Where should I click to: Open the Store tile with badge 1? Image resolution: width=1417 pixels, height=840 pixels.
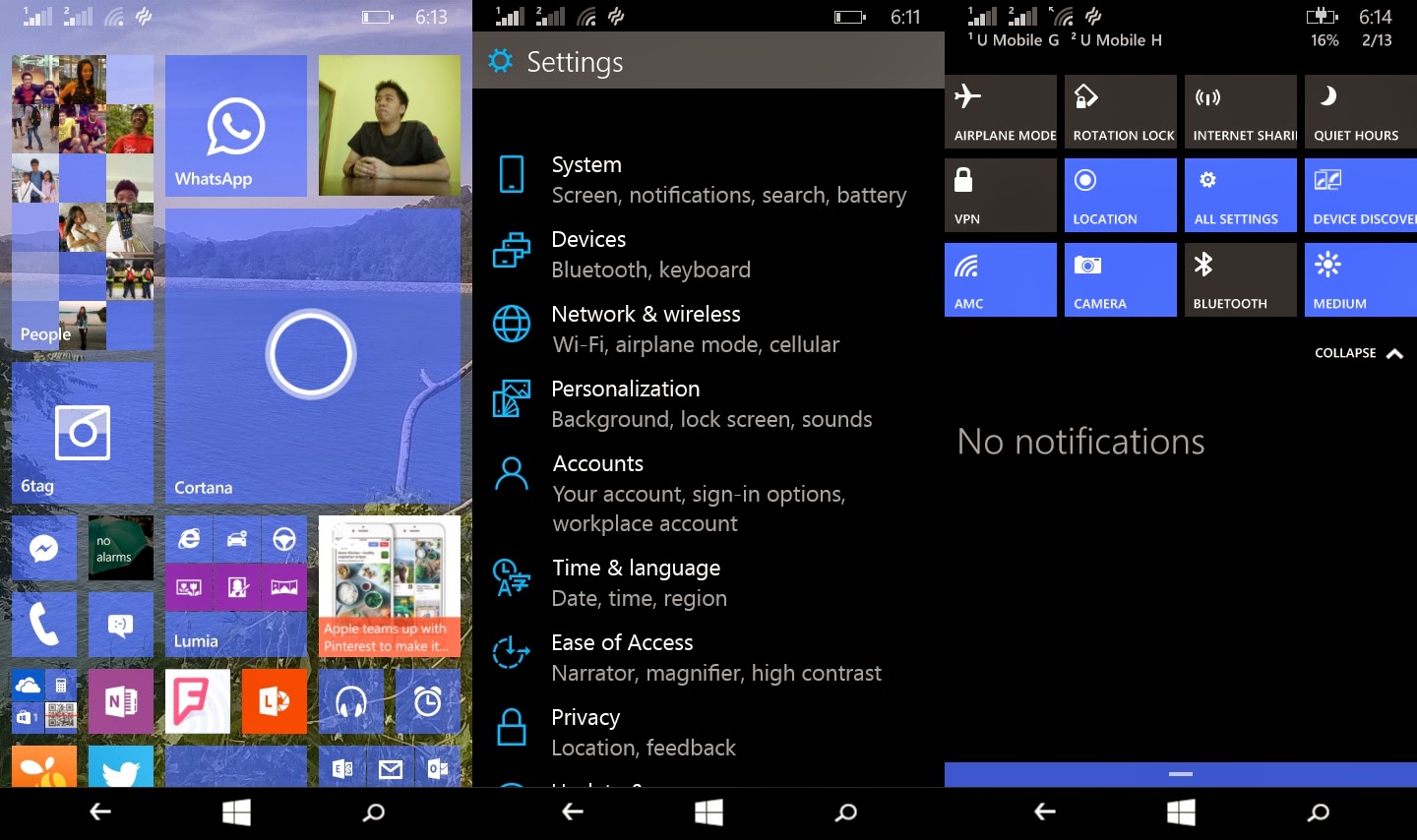[28, 718]
